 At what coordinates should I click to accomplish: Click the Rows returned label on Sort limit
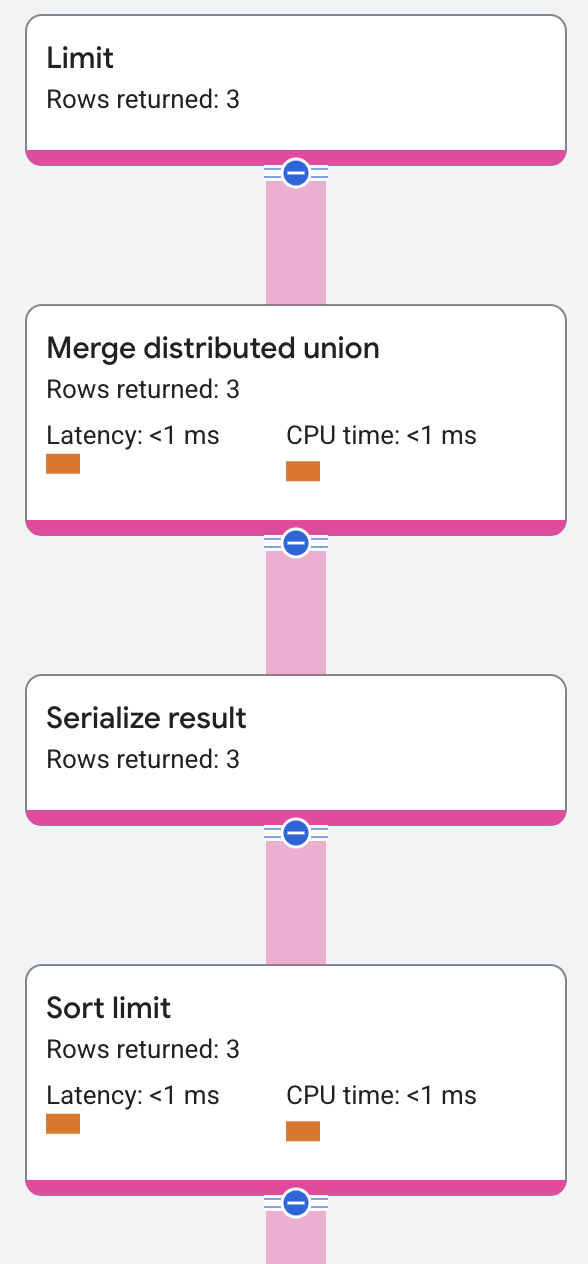[x=142, y=1049]
